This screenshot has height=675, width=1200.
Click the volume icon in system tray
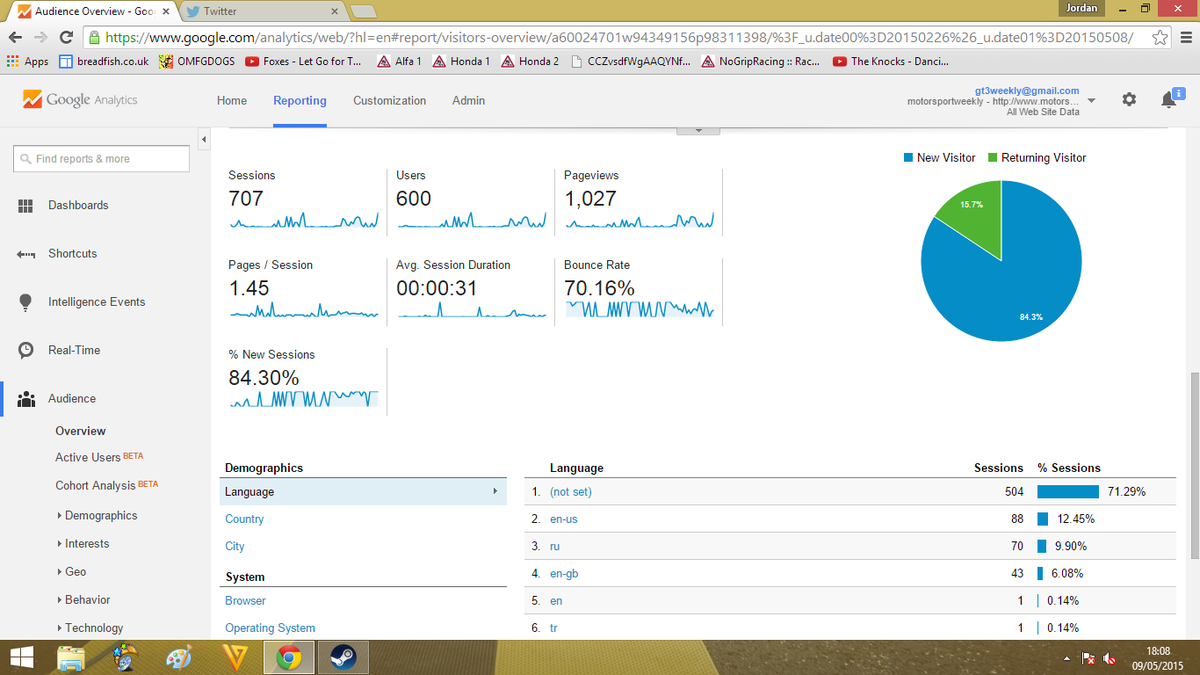pos(1109,658)
